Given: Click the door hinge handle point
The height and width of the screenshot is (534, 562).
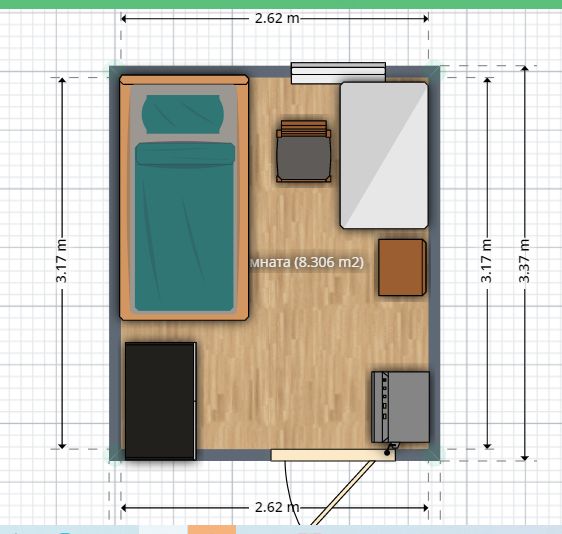Looking at the screenshot, I should [x=387, y=453].
